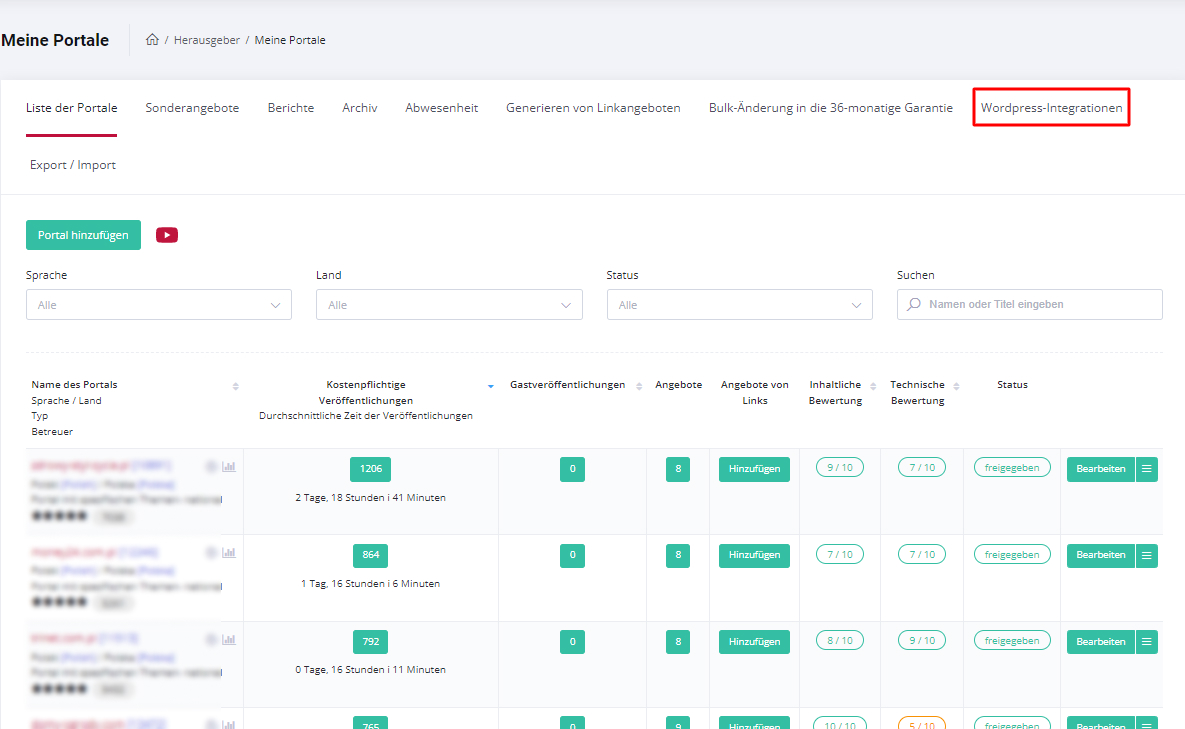
Task: Click the 1206 publications count badge
Action: pos(370,469)
